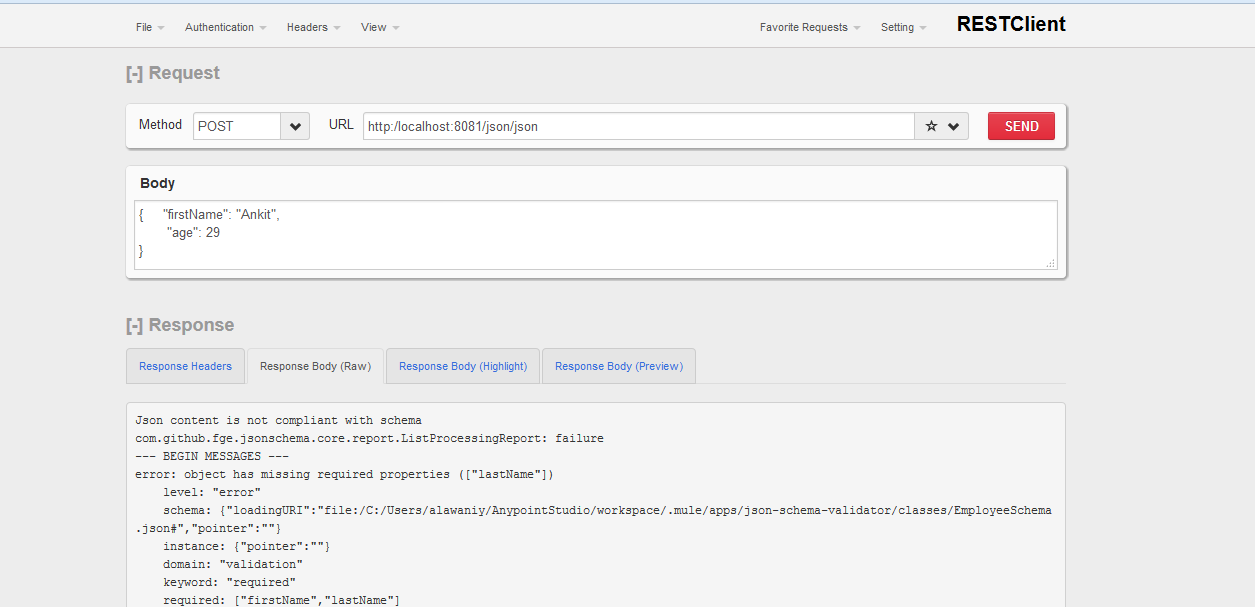1255x607 pixels.
Task: Expand the Favorite Requests menu
Action: coord(809,27)
